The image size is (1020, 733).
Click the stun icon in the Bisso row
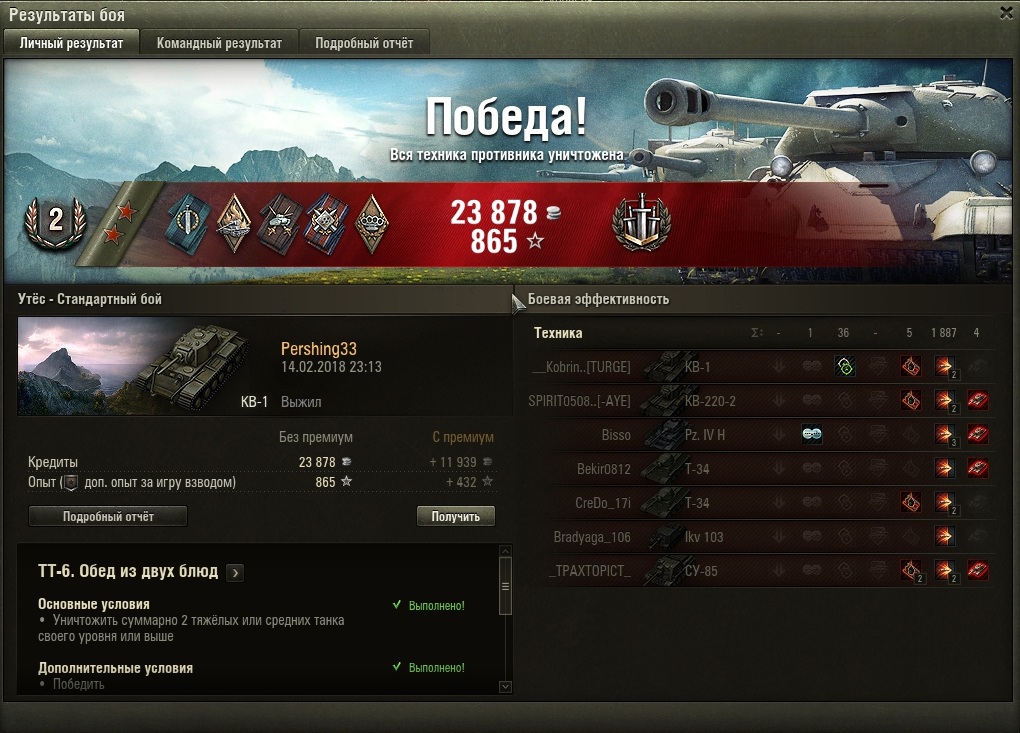811,434
